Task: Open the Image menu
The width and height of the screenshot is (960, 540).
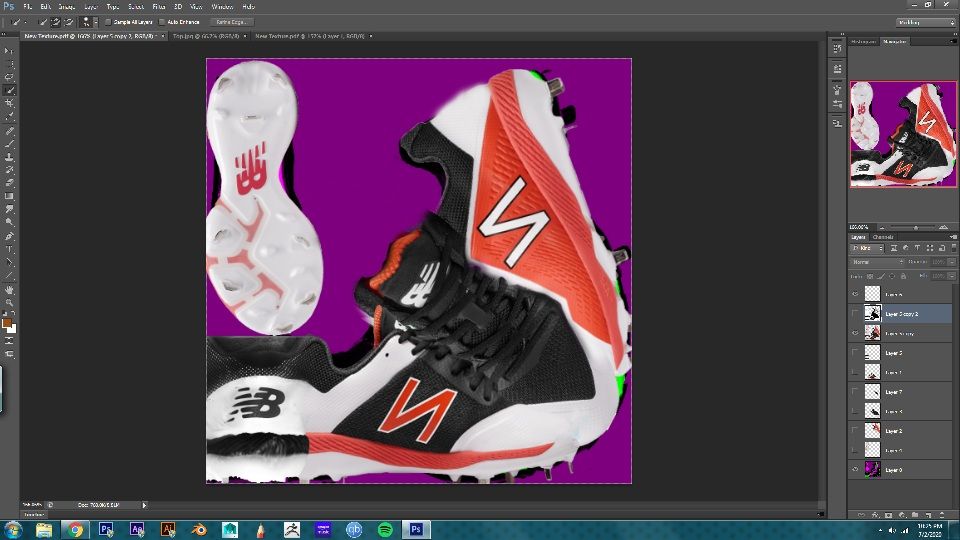Action: [66, 7]
